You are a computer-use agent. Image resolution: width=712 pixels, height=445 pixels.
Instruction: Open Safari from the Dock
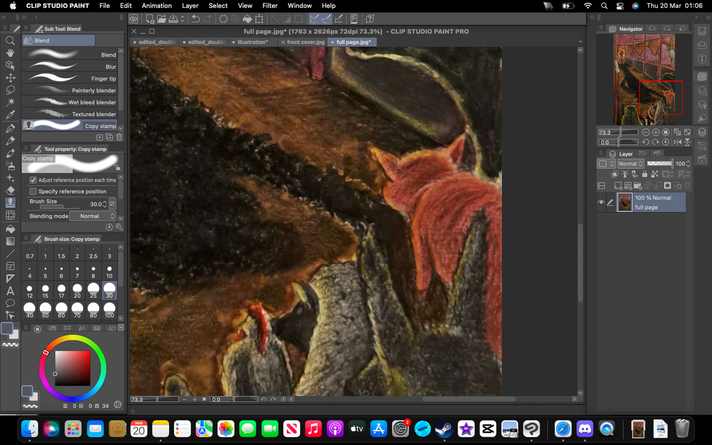click(563, 428)
